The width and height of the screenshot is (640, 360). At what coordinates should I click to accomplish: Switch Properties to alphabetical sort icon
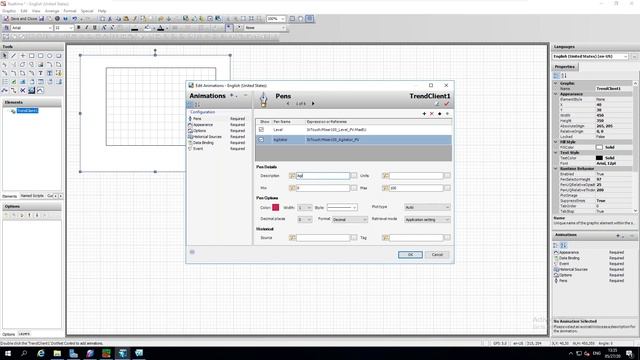[564, 76]
